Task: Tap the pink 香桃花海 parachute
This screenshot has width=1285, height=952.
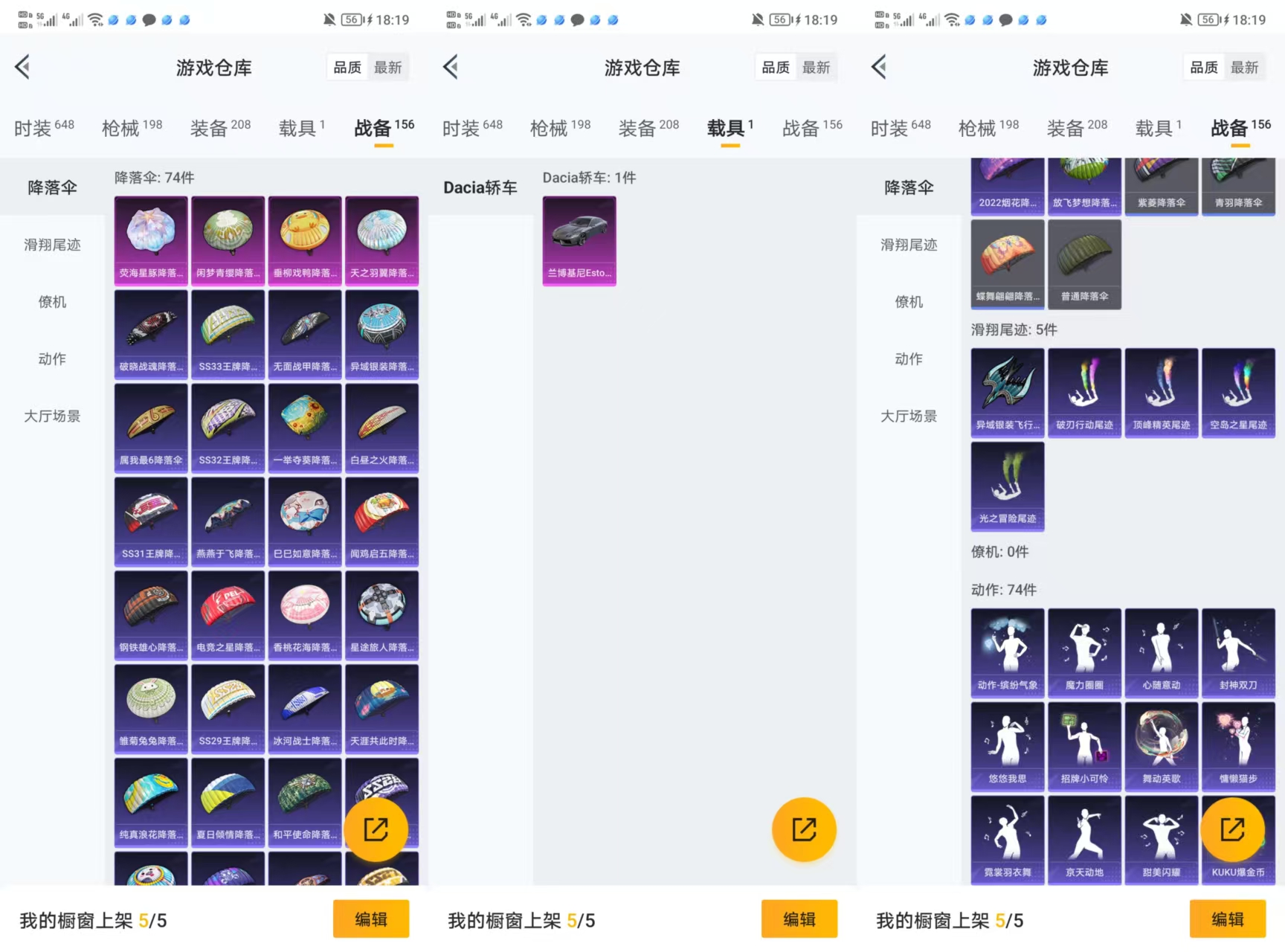Action: pyautogui.click(x=305, y=616)
